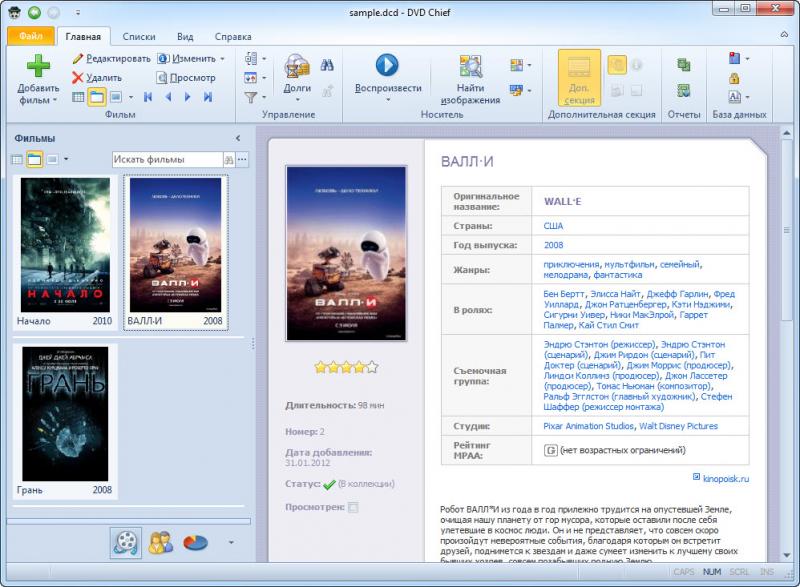Open funnel filter dropdown in Управление
This screenshot has height=587, width=800.
264,97
